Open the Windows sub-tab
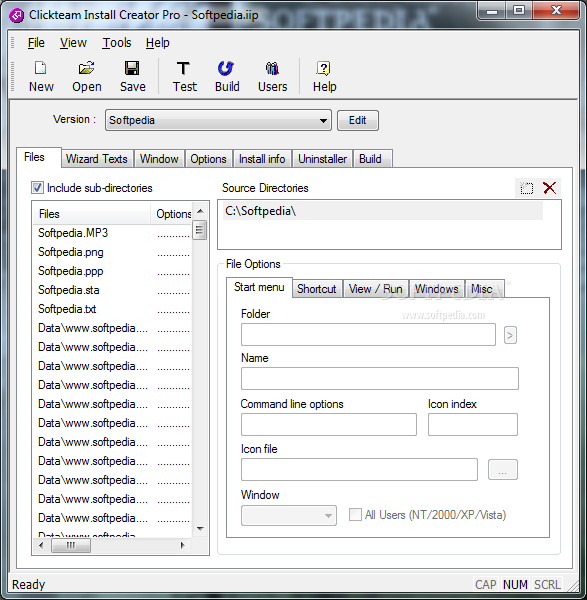Viewport: 587px width, 600px height. 437,289
